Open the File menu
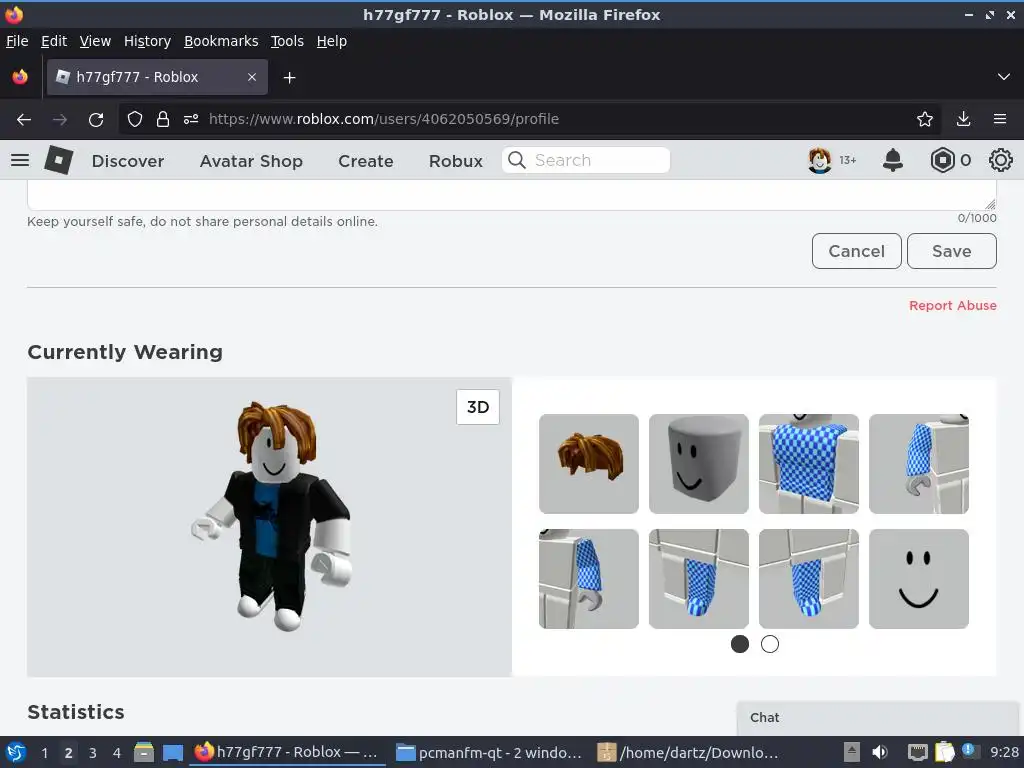The width and height of the screenshot is (1024, 768). tap(17, 41)
